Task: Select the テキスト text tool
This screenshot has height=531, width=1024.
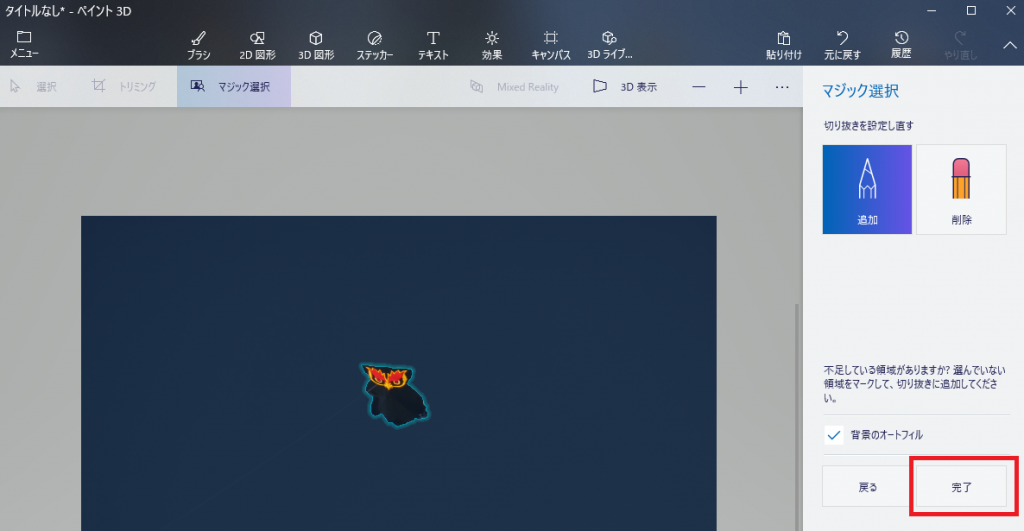Action: [x=433, y=45]
